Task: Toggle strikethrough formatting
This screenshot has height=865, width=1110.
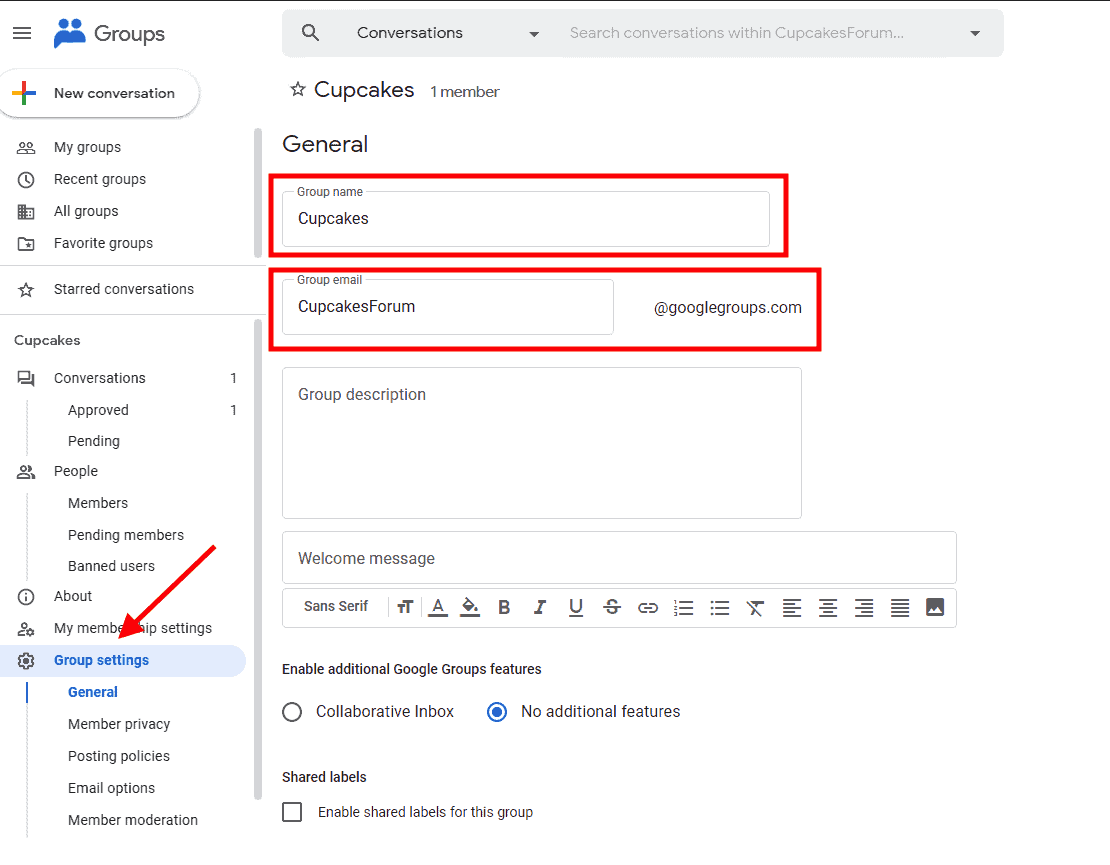Action: click(x=612, y=607)
